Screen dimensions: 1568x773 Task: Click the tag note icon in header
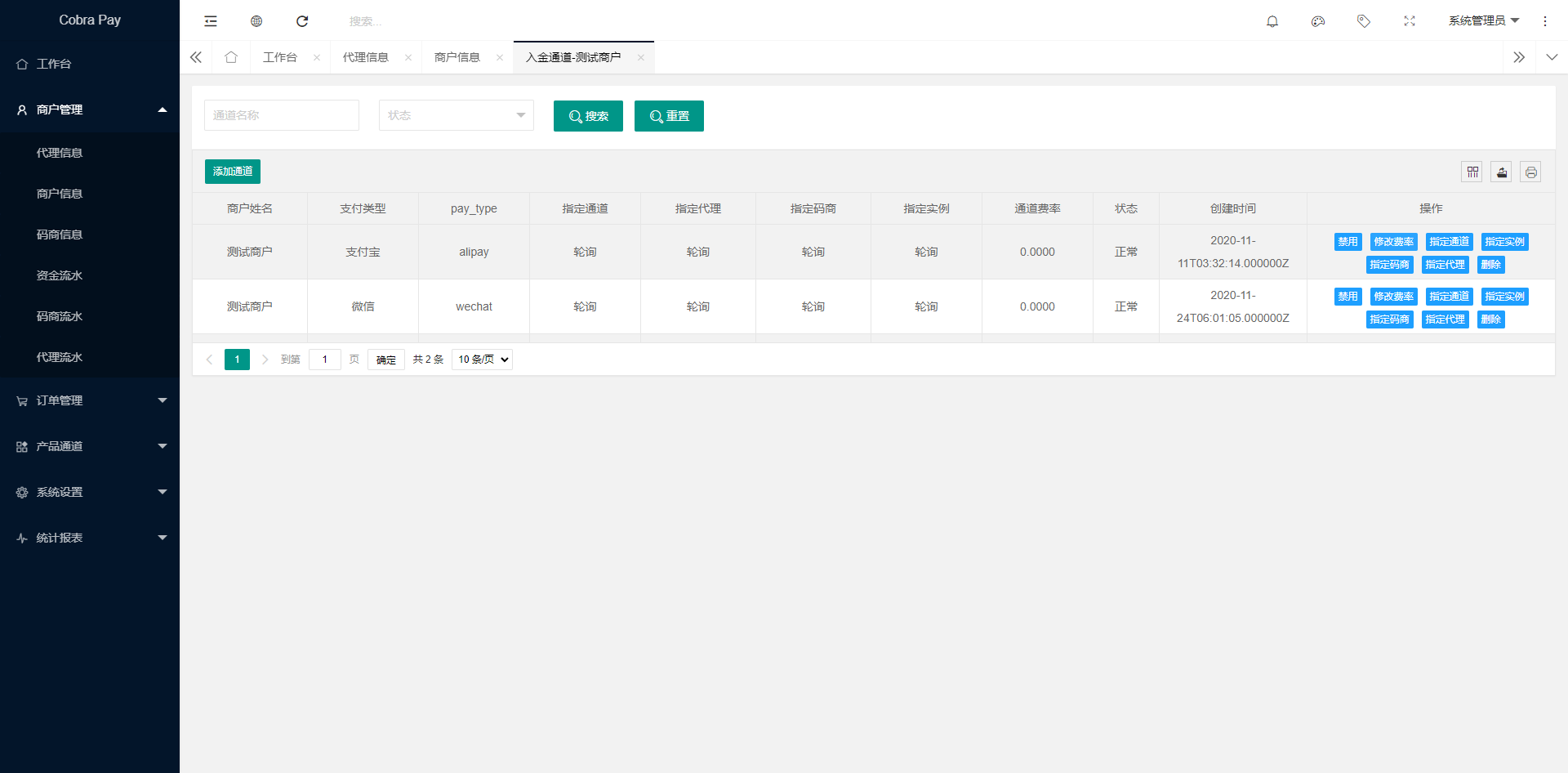pyautogui.click(x=1364, y=21)
